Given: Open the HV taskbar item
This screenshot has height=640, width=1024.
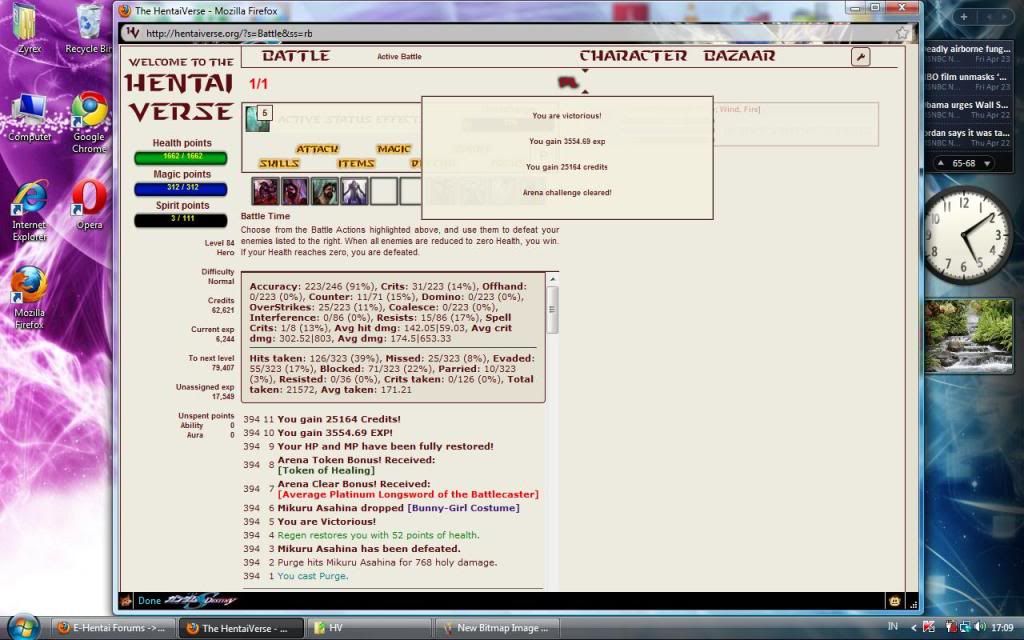Looking at the screenshot, I should pos(368,628).
